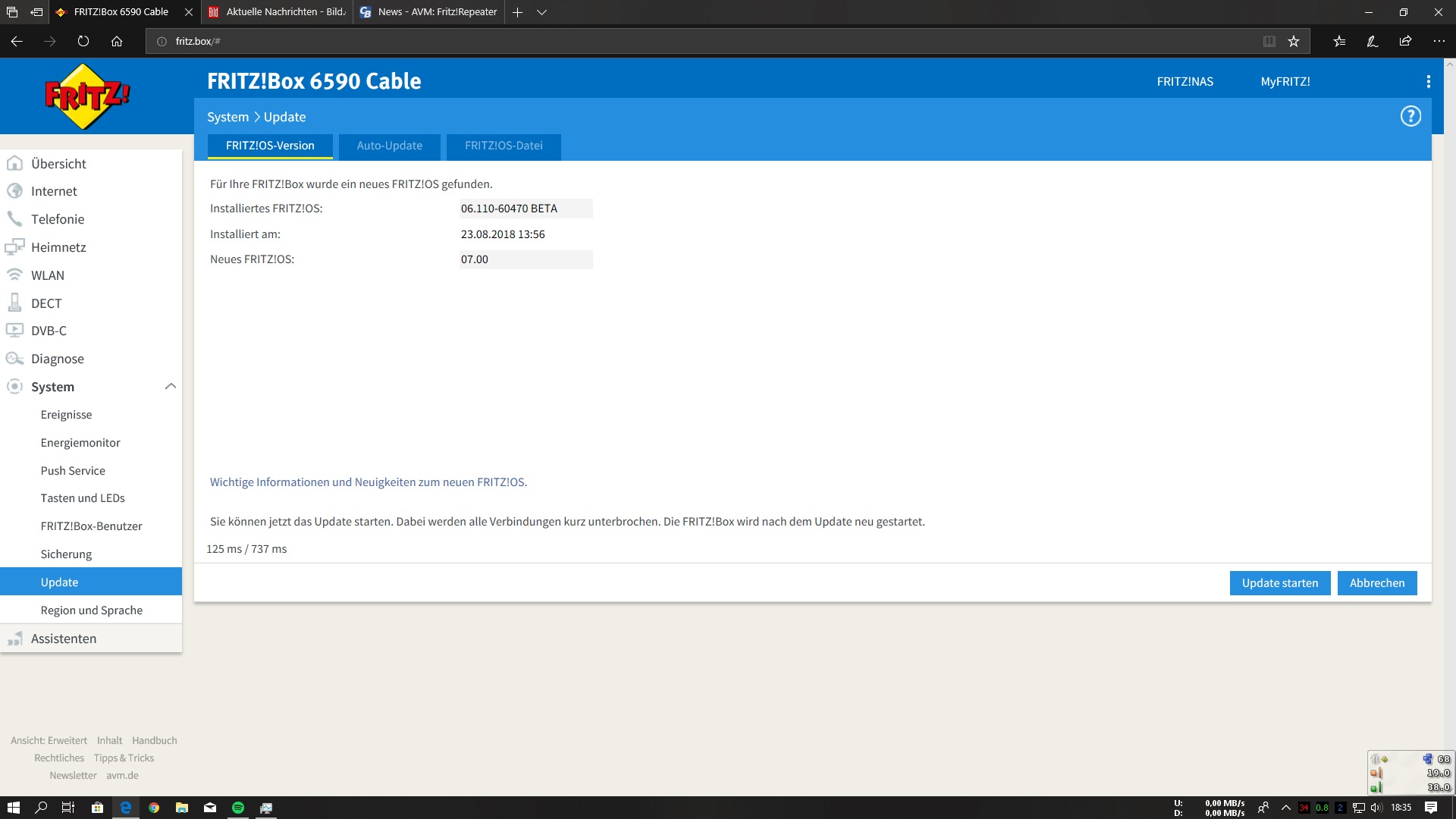
Task: Open the browser home icon
Action: (117, 41)
